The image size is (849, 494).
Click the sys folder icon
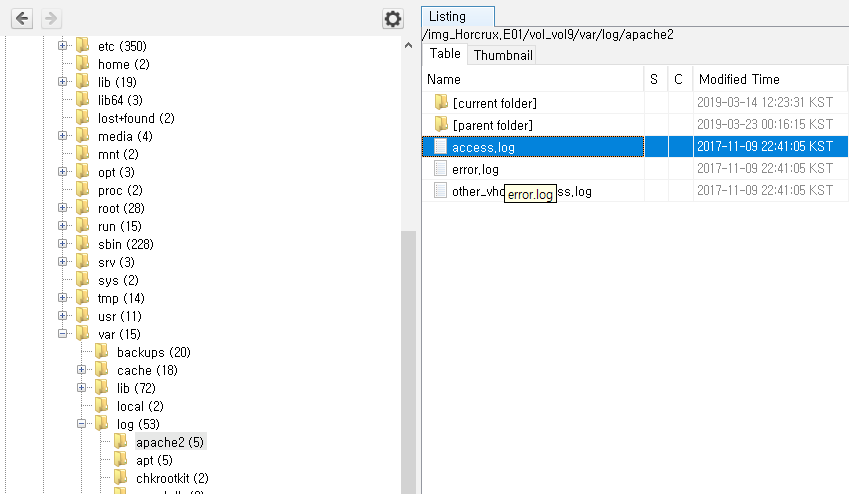pos(83,280)
